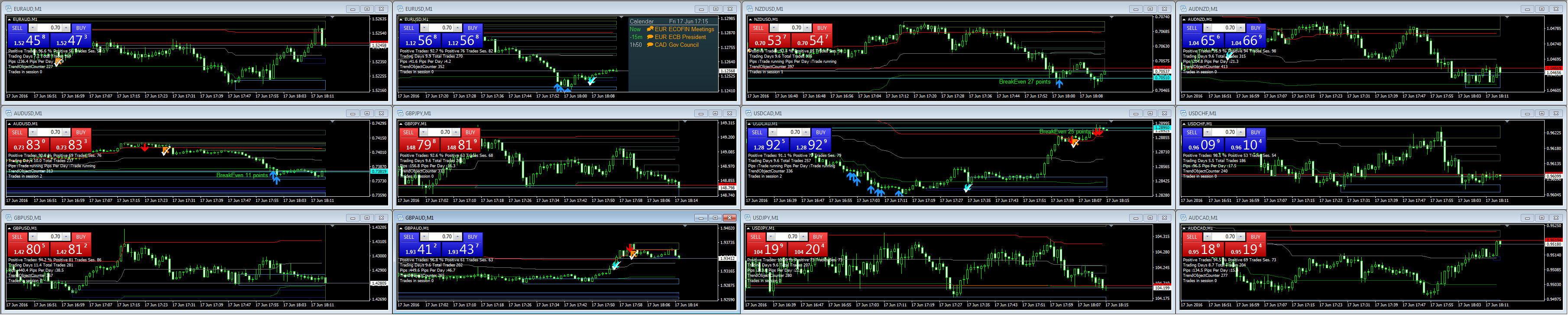The height and width of the screenshot is (315, 1568).
Task: Decrease lot volume on the GBPAUD chart
Action: (x=424, y=237)
